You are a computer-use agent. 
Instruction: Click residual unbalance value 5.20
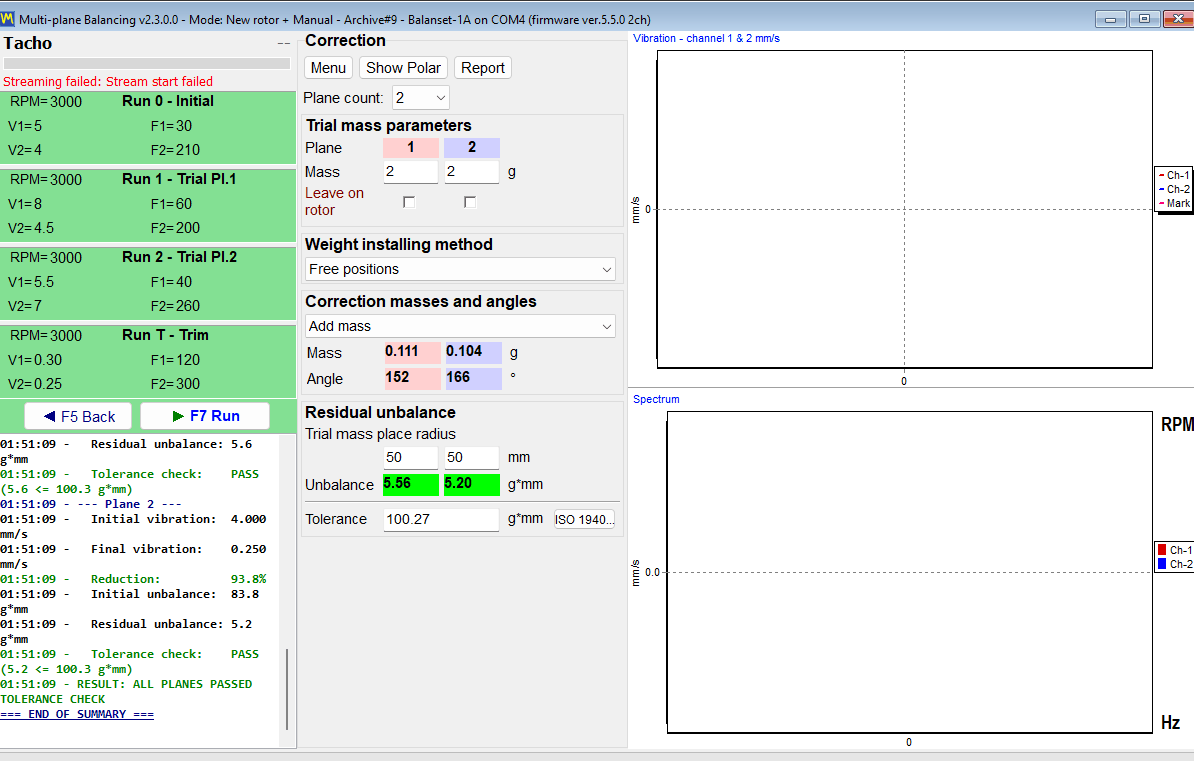click(471, 484)
